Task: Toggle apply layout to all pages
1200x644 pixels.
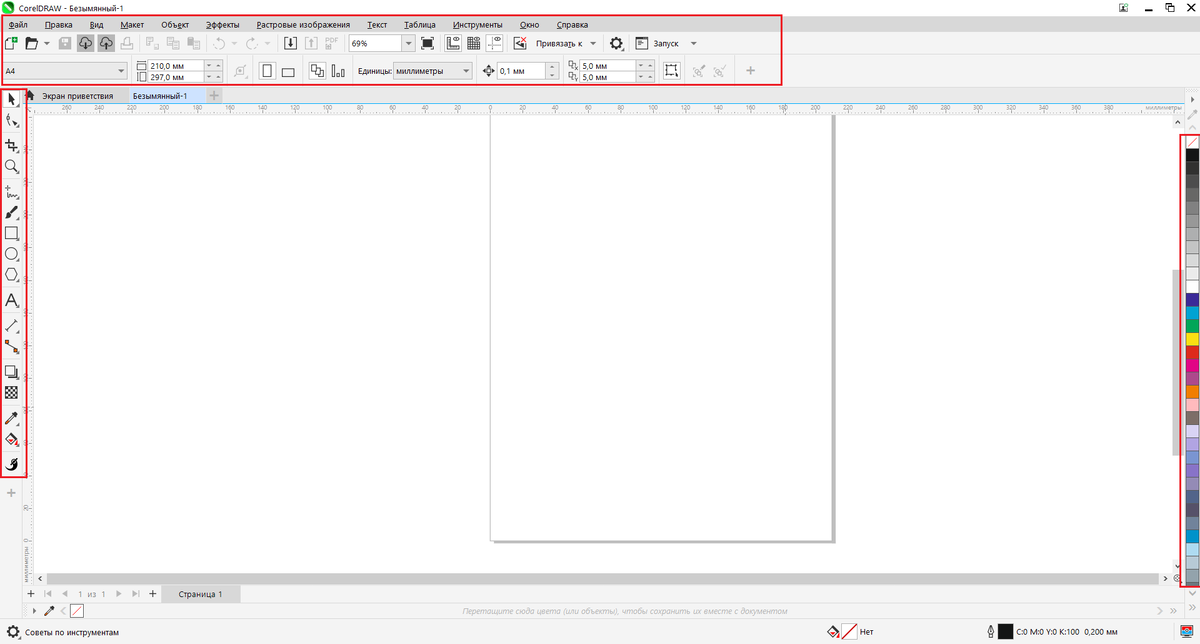Action: 317,71
